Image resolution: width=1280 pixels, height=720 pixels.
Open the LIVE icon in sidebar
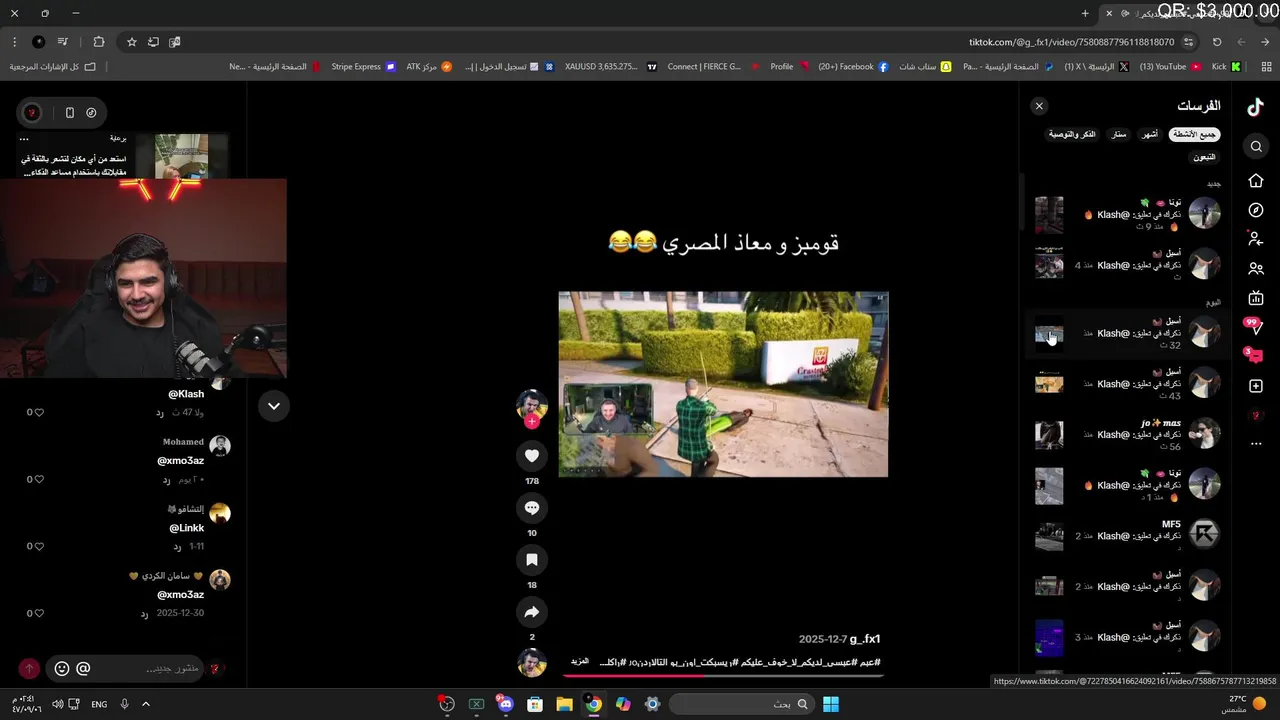(1256, 298)
